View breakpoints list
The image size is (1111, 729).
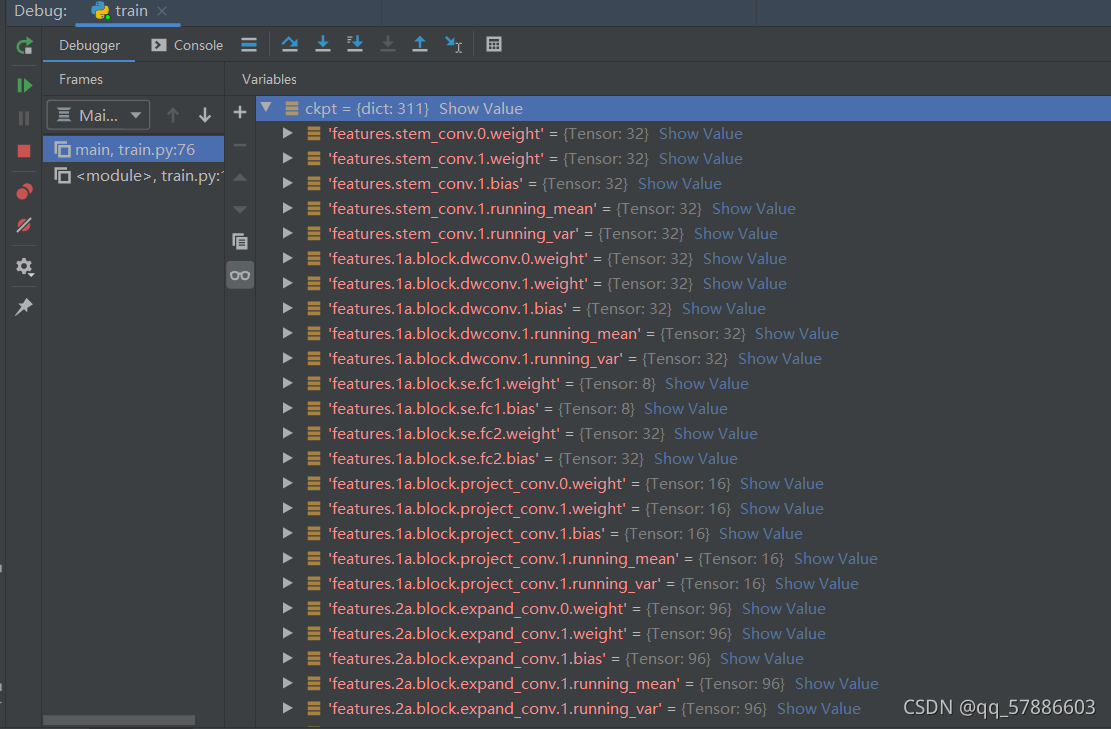24,191
